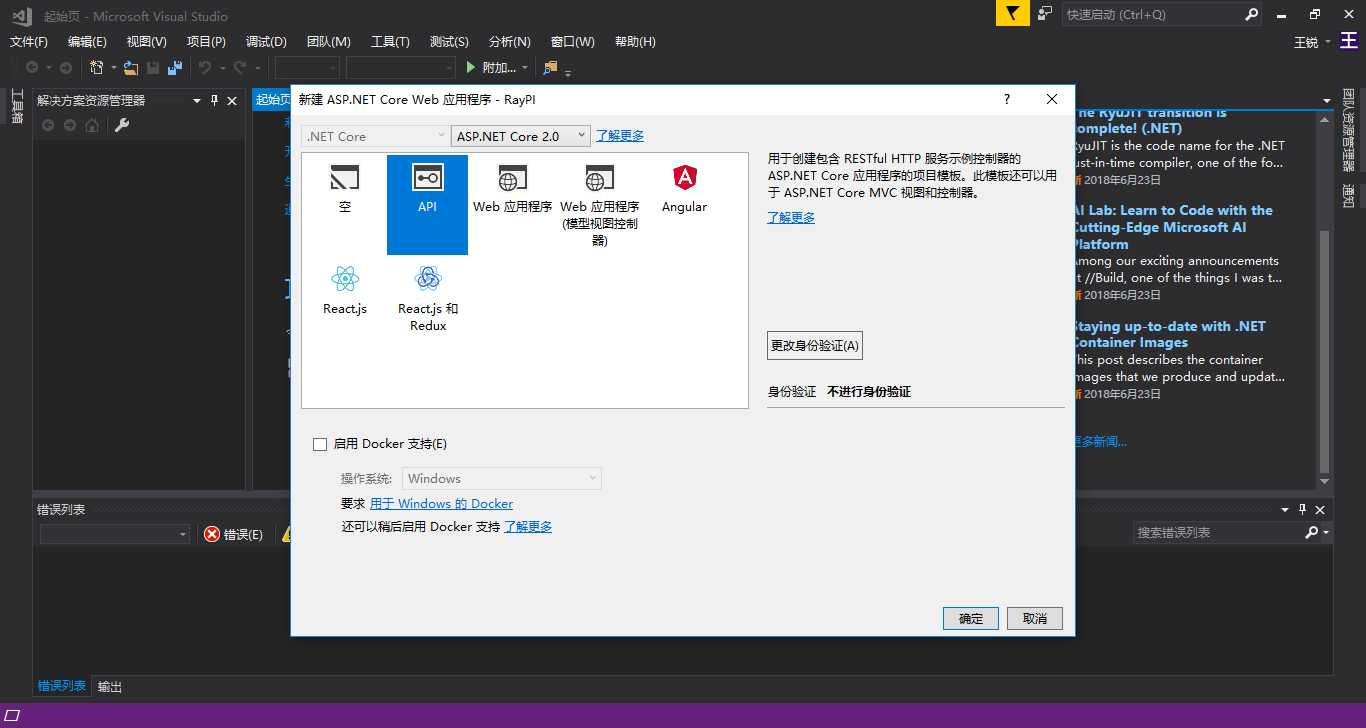Image resolution: width=1366 pixels, height=728 pixels.
Task: Open 了解更多 link under template description
Action: 791,217
